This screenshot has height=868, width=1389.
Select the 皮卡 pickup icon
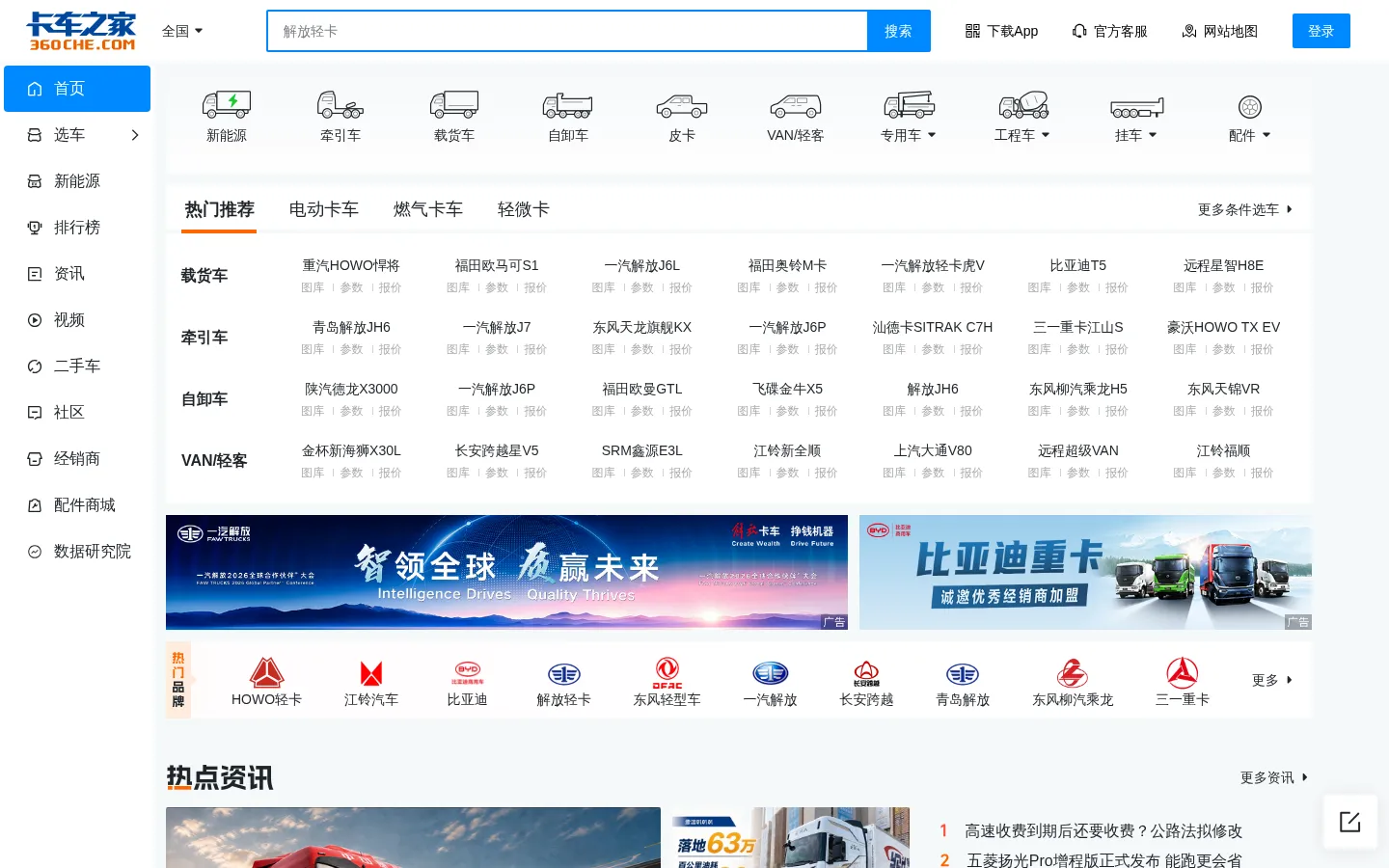pos(682,106)
